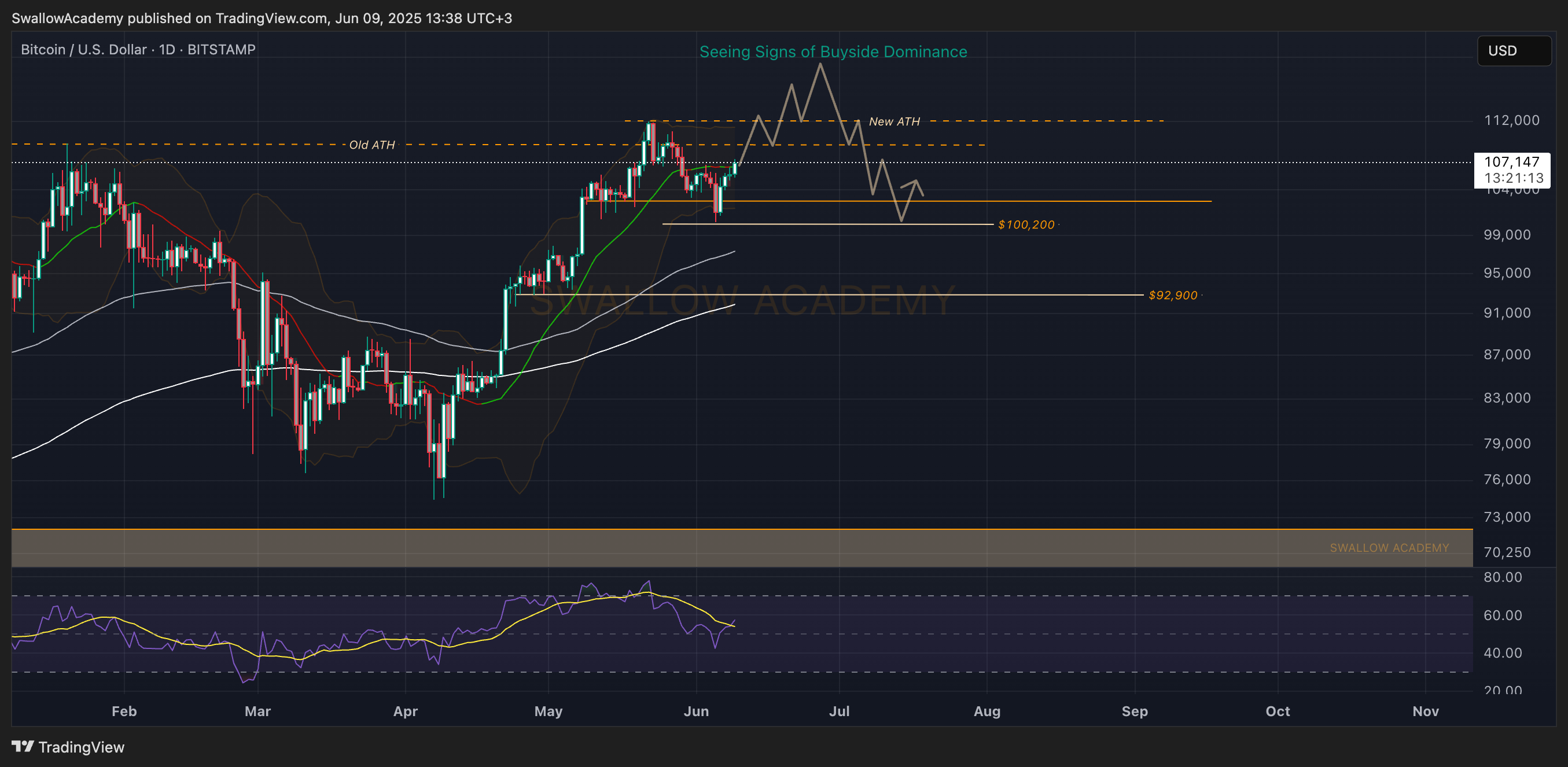Click the 91,000 price axis label
This screenshot has width=1568, height=767.
point(1507,312)
